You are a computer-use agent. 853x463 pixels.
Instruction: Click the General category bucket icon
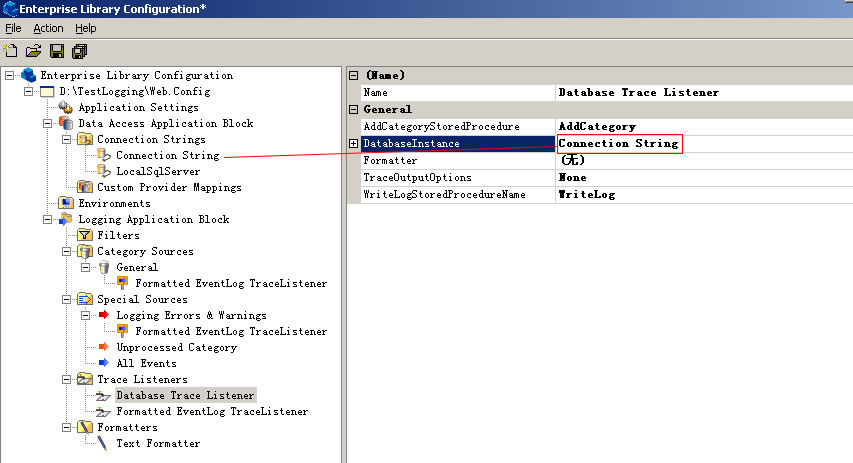[104, 267]
